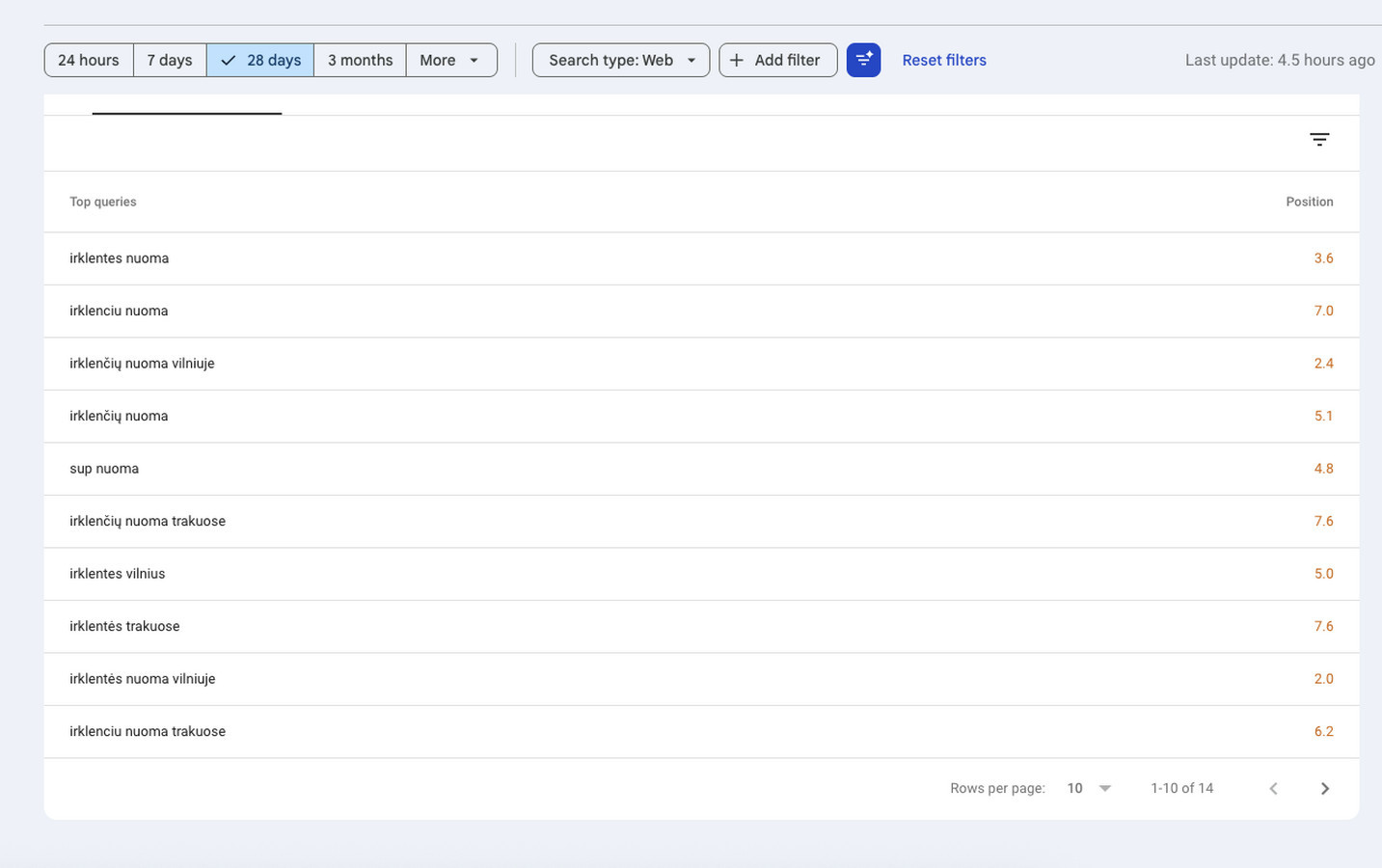Open the 'irklenčių nuoma vilniuje' query
Image resolution: width=1382 pixels, height=868 pixels.
[x=142, y=364]
